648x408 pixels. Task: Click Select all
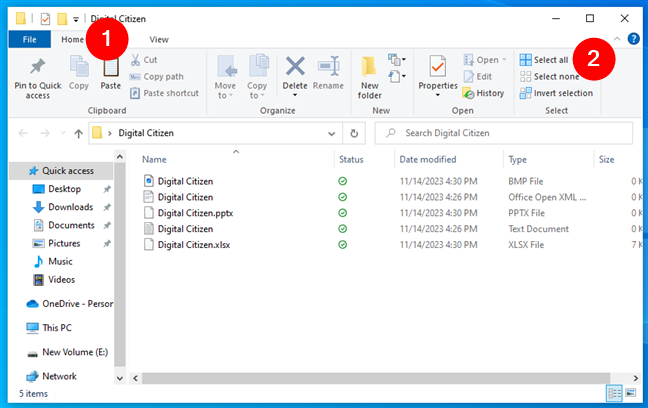544,60
